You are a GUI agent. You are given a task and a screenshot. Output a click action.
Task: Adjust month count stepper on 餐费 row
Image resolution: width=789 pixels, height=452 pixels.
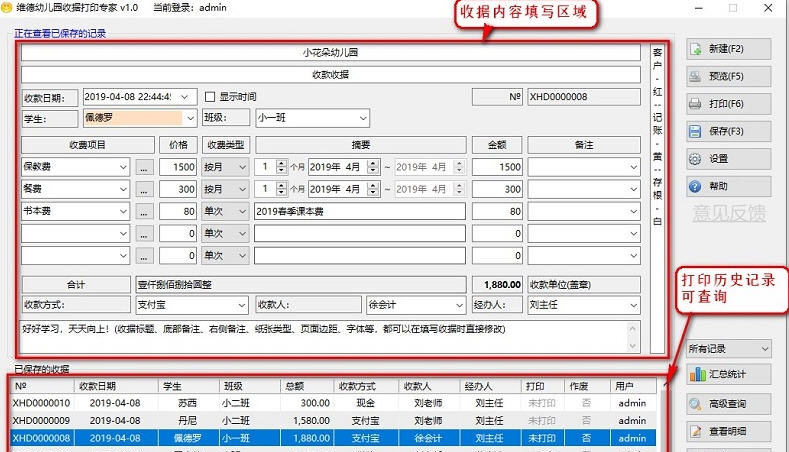[x=282, y=189]
